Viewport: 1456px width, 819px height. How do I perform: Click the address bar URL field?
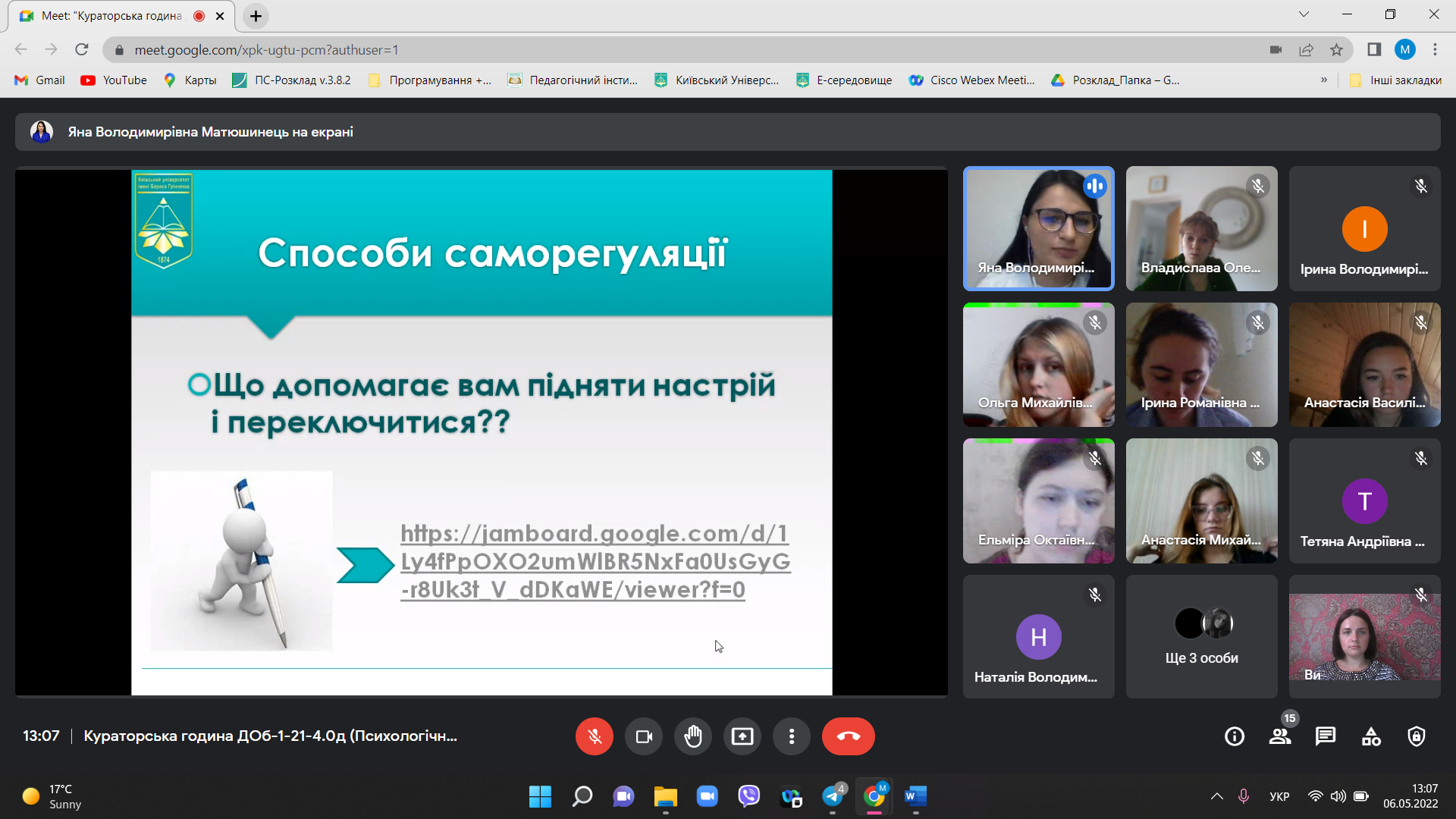[607, 50]
